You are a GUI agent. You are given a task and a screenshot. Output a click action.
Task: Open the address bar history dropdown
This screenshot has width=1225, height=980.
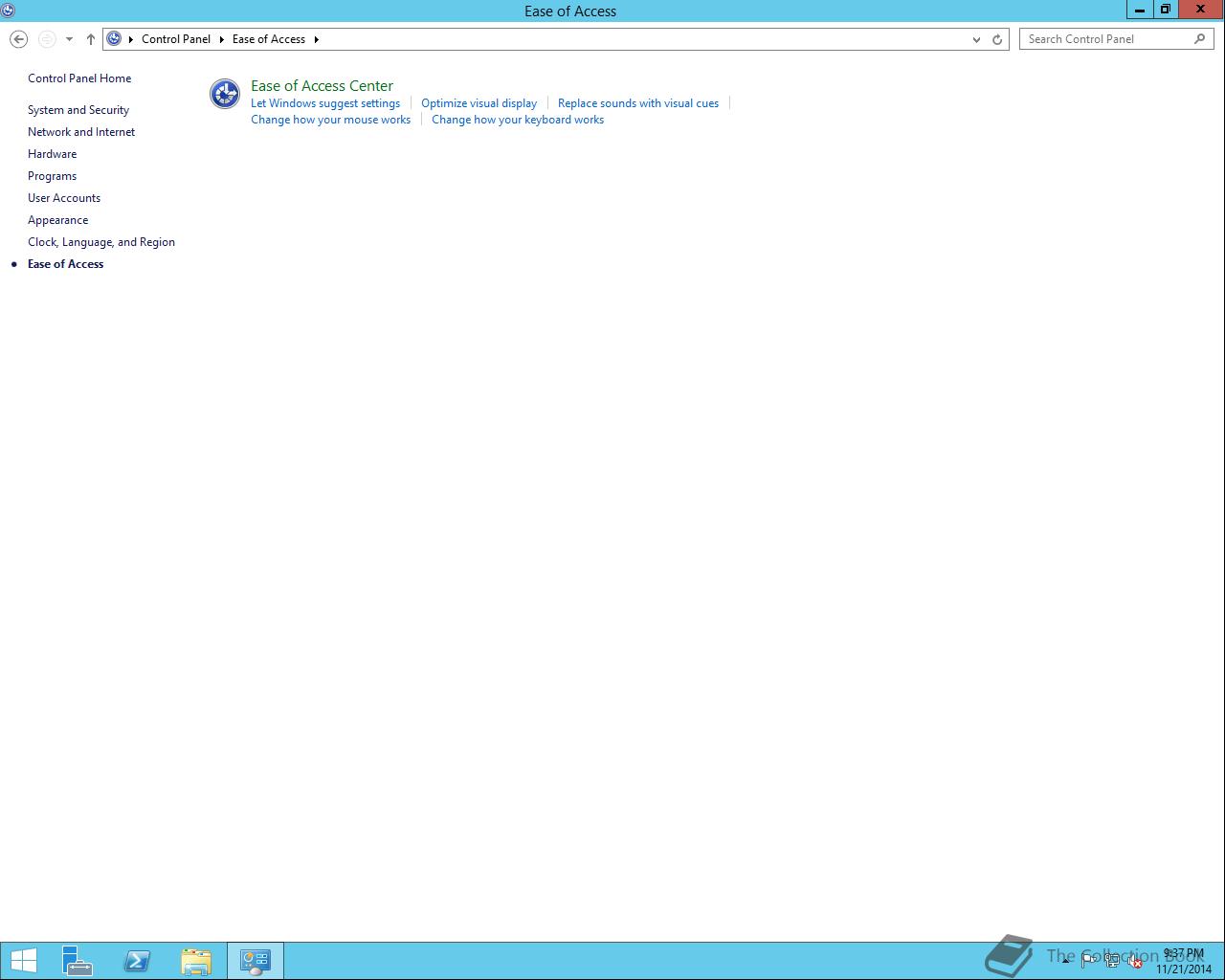coord(976,39)
